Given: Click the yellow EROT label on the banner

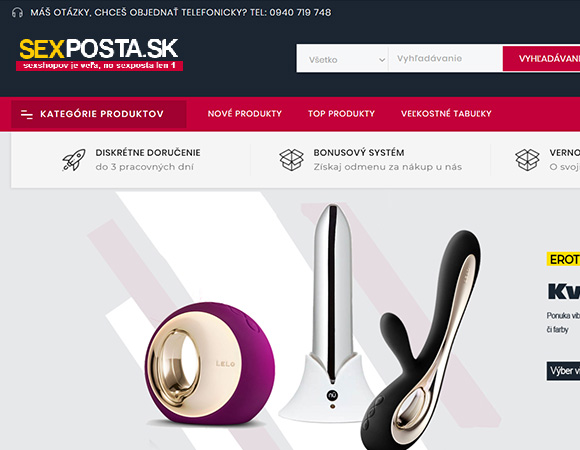Looking at the screenshot, I should tap(563, 259).
